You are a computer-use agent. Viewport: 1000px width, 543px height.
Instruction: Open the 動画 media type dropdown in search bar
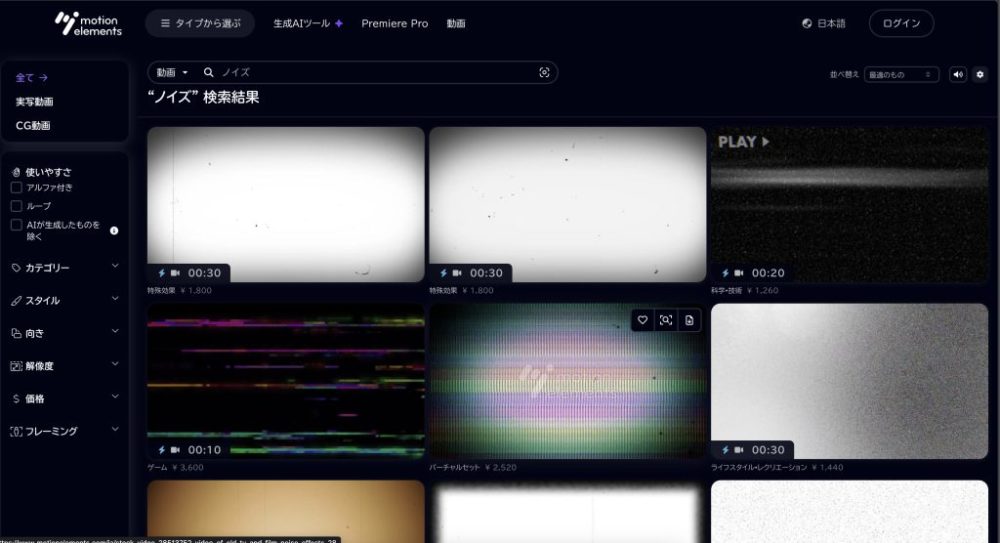coord(172,72)
